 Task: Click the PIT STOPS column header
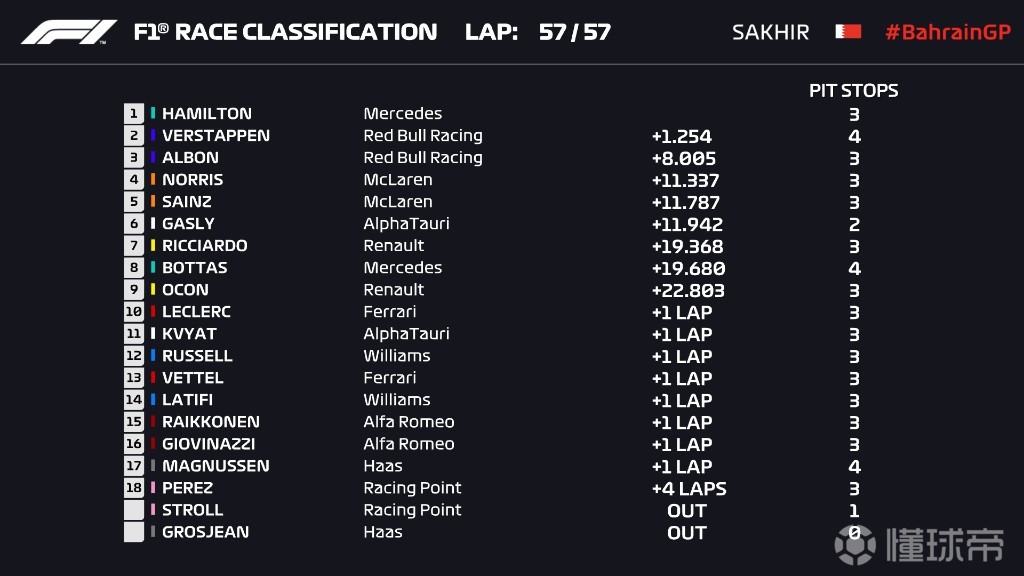[x=853, y=91]
